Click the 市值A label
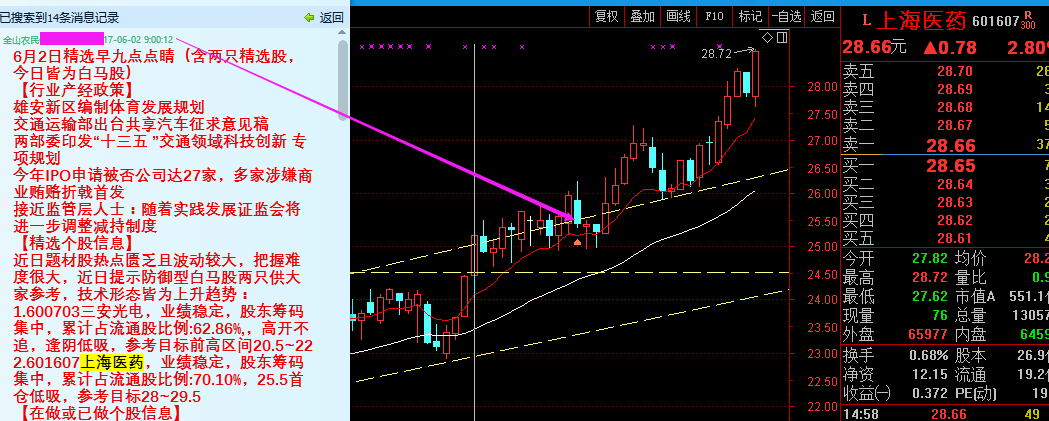This screenshot has width=1049, height=421. (977, 296)
